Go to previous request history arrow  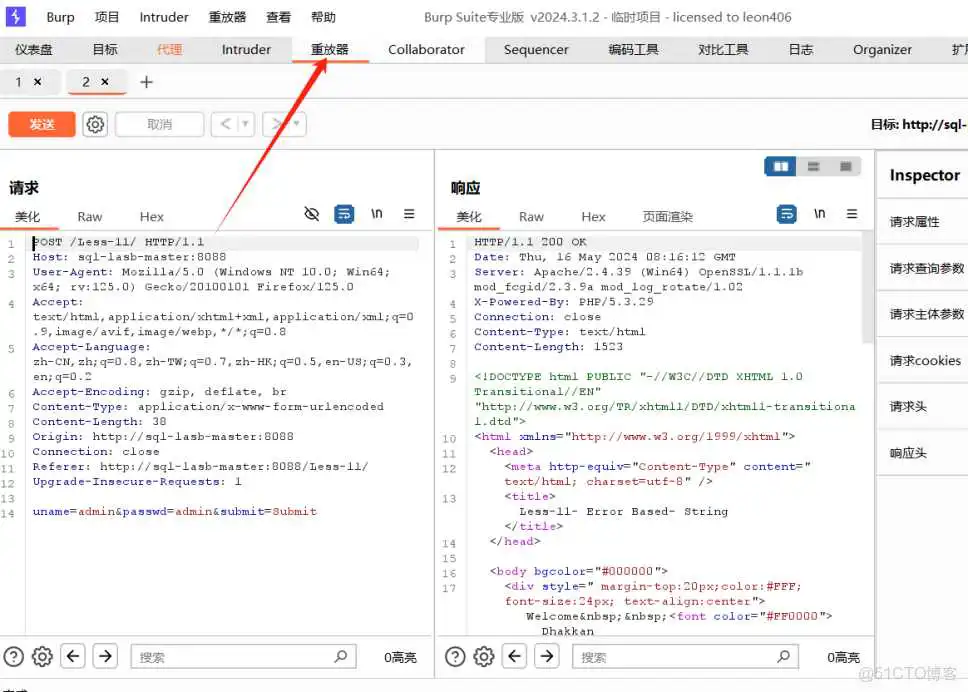[225, 125]
